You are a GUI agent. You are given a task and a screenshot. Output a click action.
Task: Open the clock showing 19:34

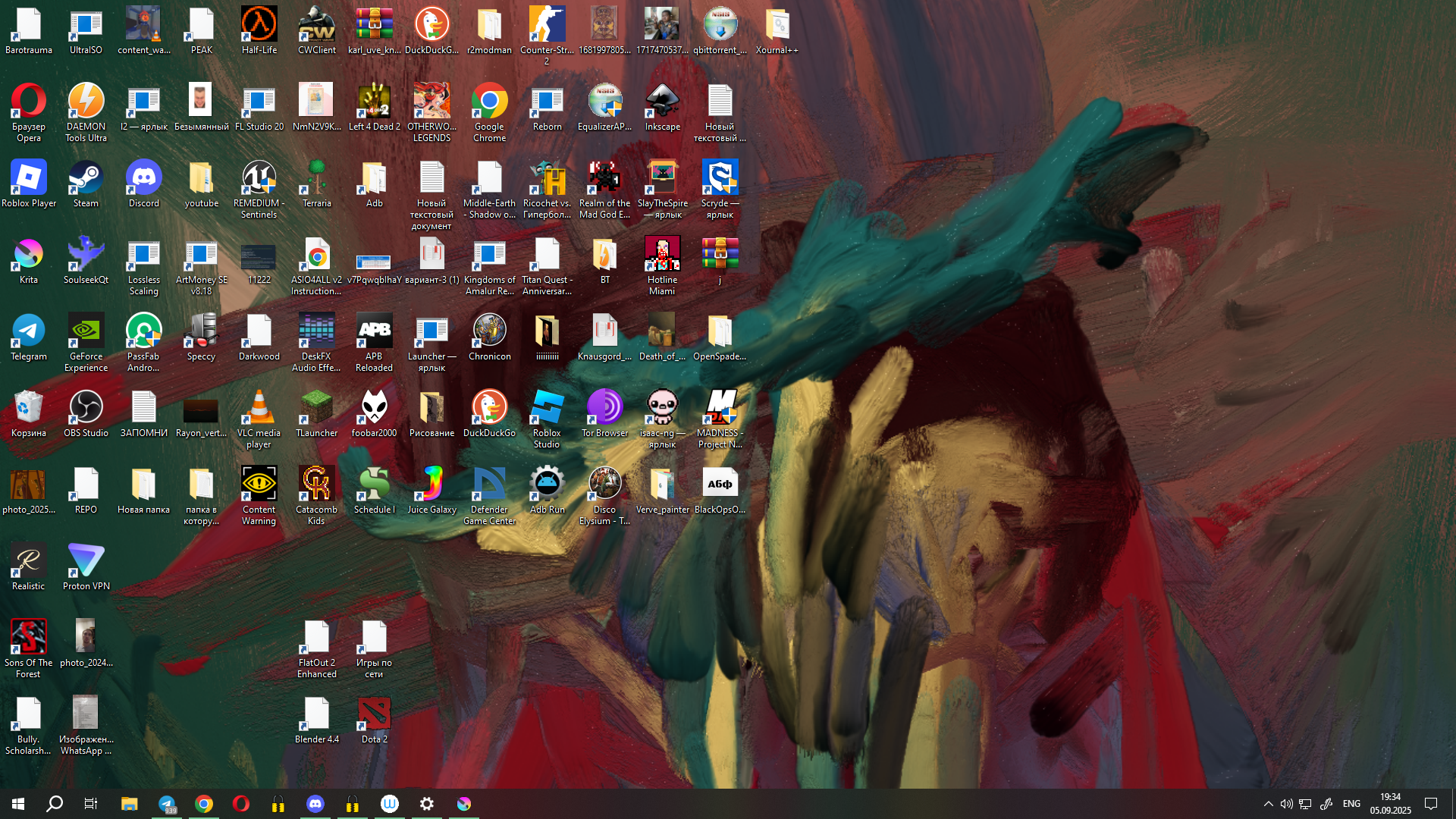pos(1391,804)
